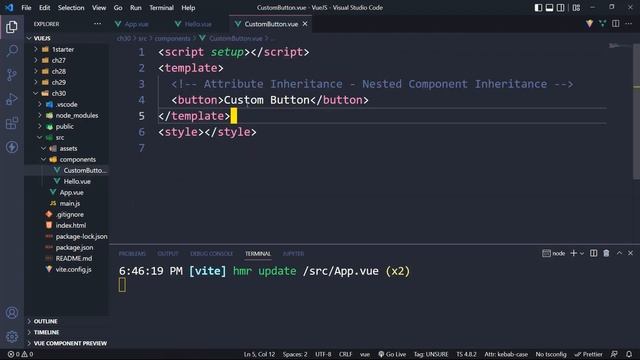Change UTF-8 file encoding

(x=323, y=354)
